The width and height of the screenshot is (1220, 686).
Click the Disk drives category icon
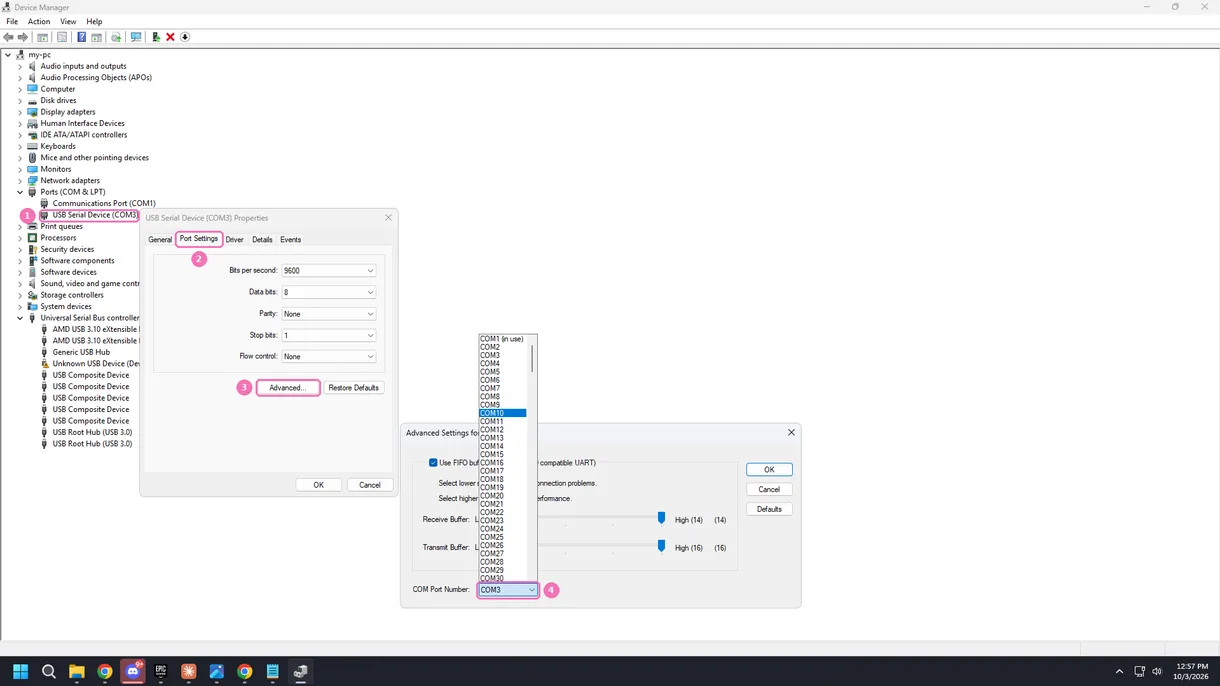32,100
